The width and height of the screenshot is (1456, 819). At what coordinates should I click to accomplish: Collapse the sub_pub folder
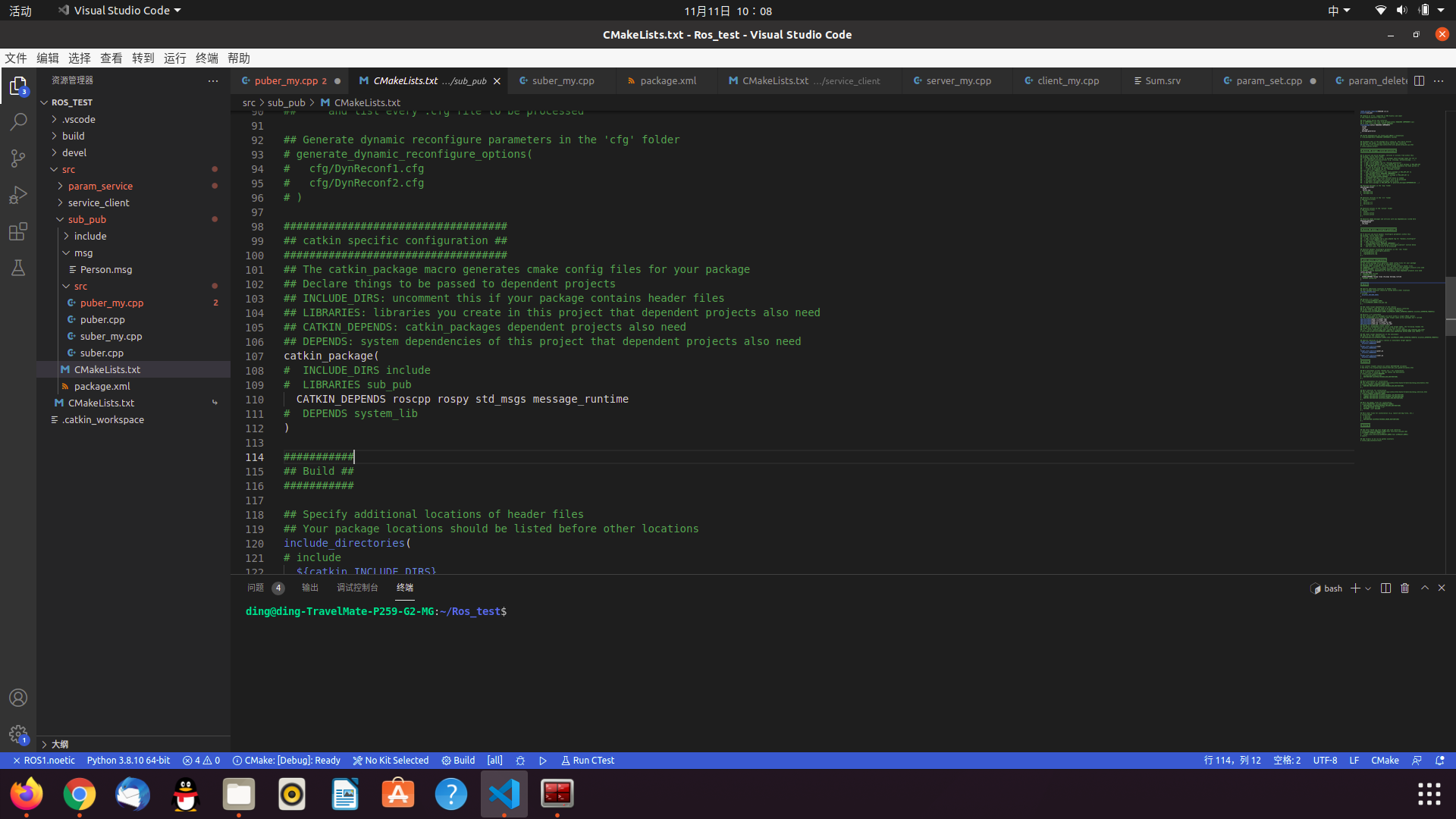coord(86,219)
